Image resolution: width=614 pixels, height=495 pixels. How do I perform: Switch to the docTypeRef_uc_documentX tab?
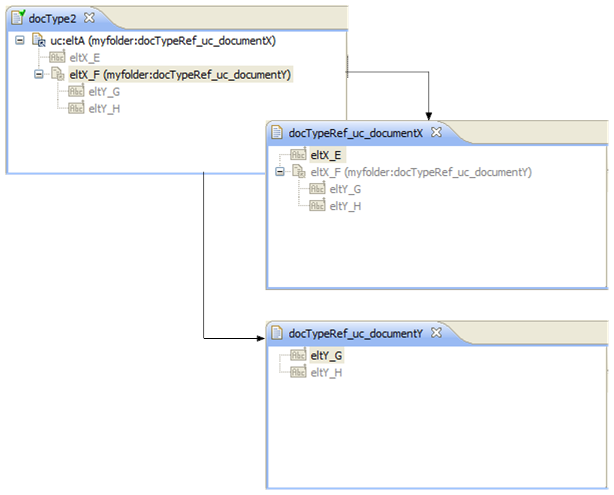click(356, 132)
